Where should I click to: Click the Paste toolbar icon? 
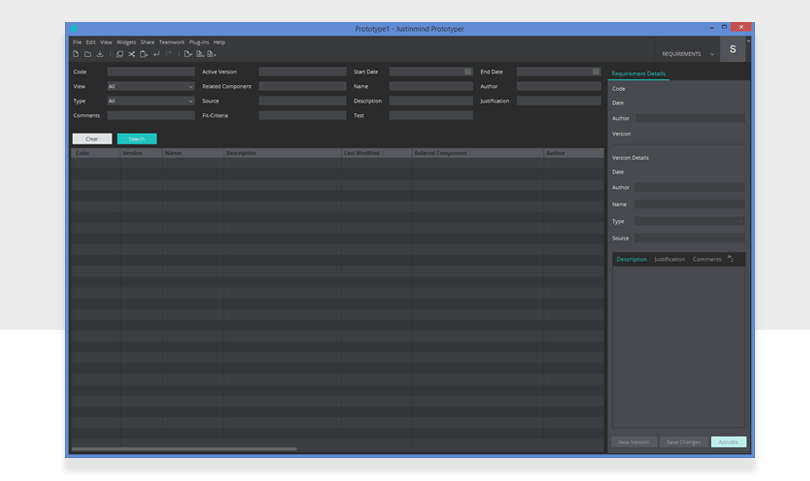coord(144,54)
